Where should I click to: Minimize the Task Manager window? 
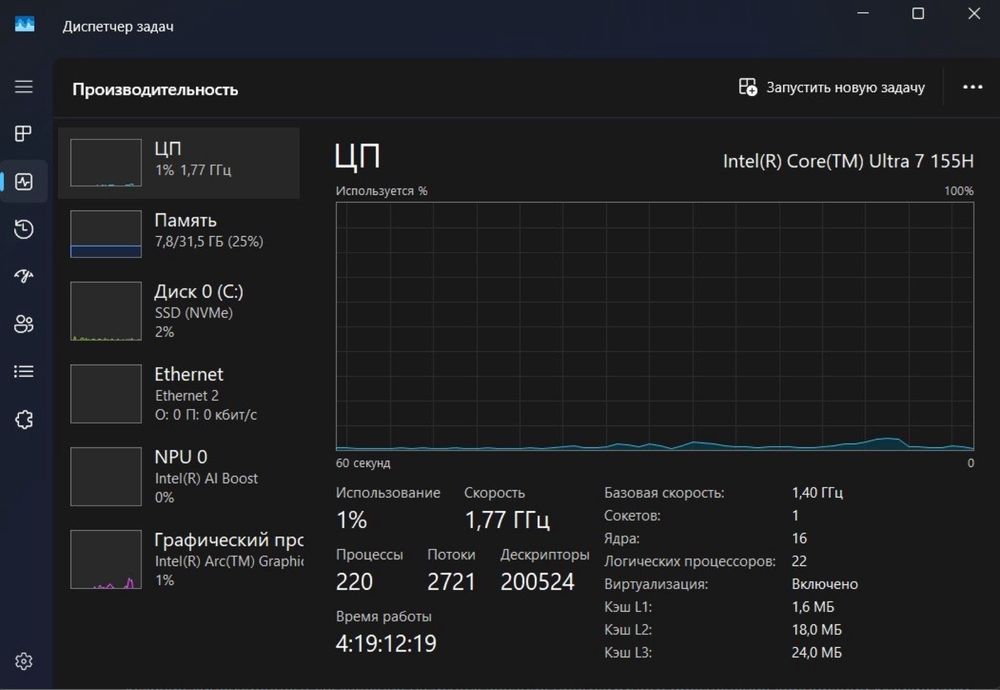[863, 13]
